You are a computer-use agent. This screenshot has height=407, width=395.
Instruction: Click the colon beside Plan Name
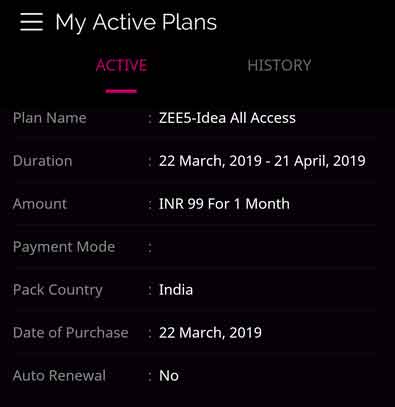click(150, 119)
